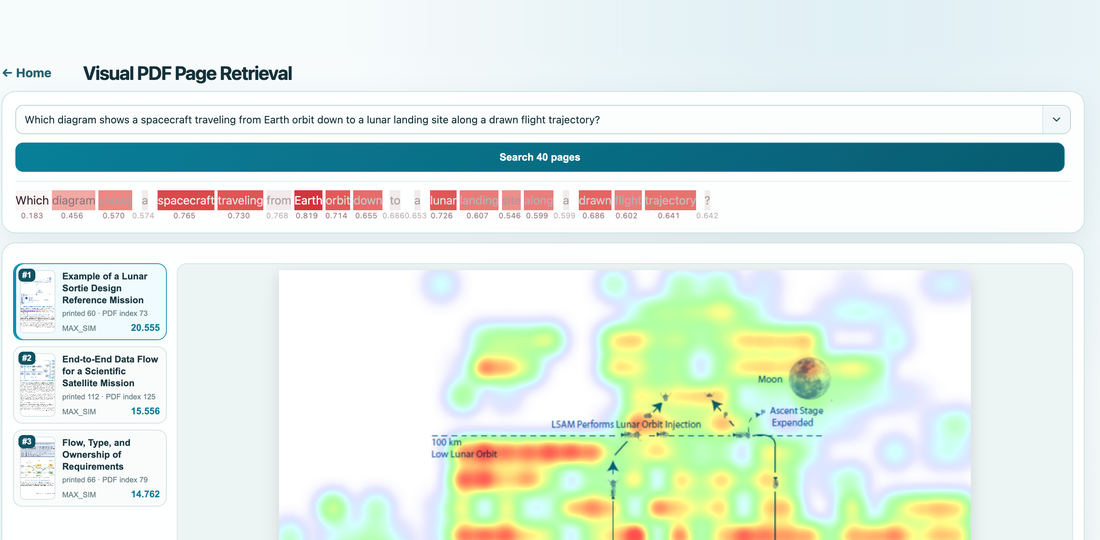
Task: Select the 'traveling' query token chip
Action: click(x=241, y=201)
